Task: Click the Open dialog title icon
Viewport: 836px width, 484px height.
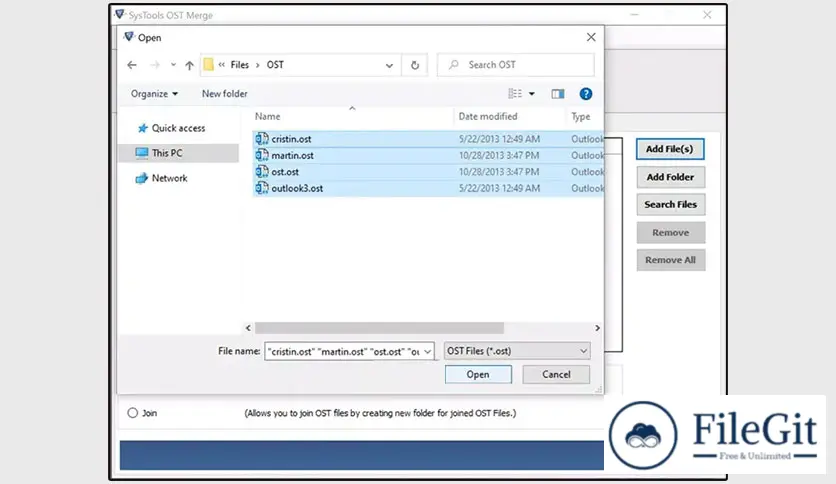Action: click(128, 37)
